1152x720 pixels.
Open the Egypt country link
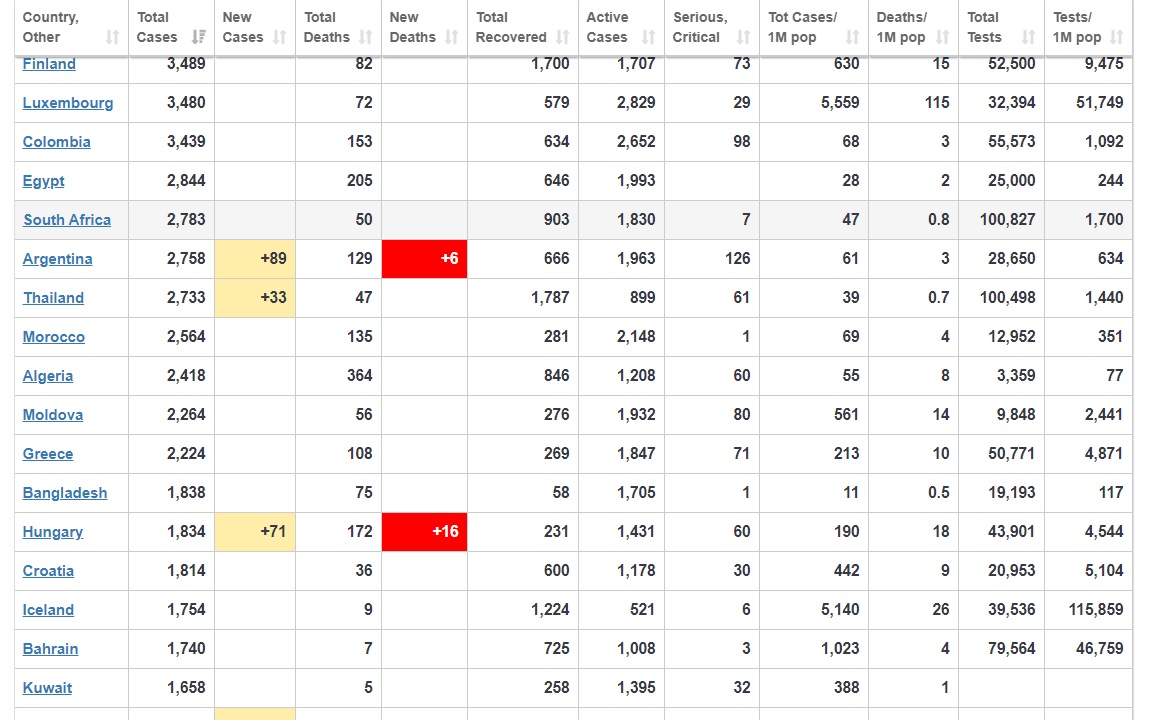(43, 181)
